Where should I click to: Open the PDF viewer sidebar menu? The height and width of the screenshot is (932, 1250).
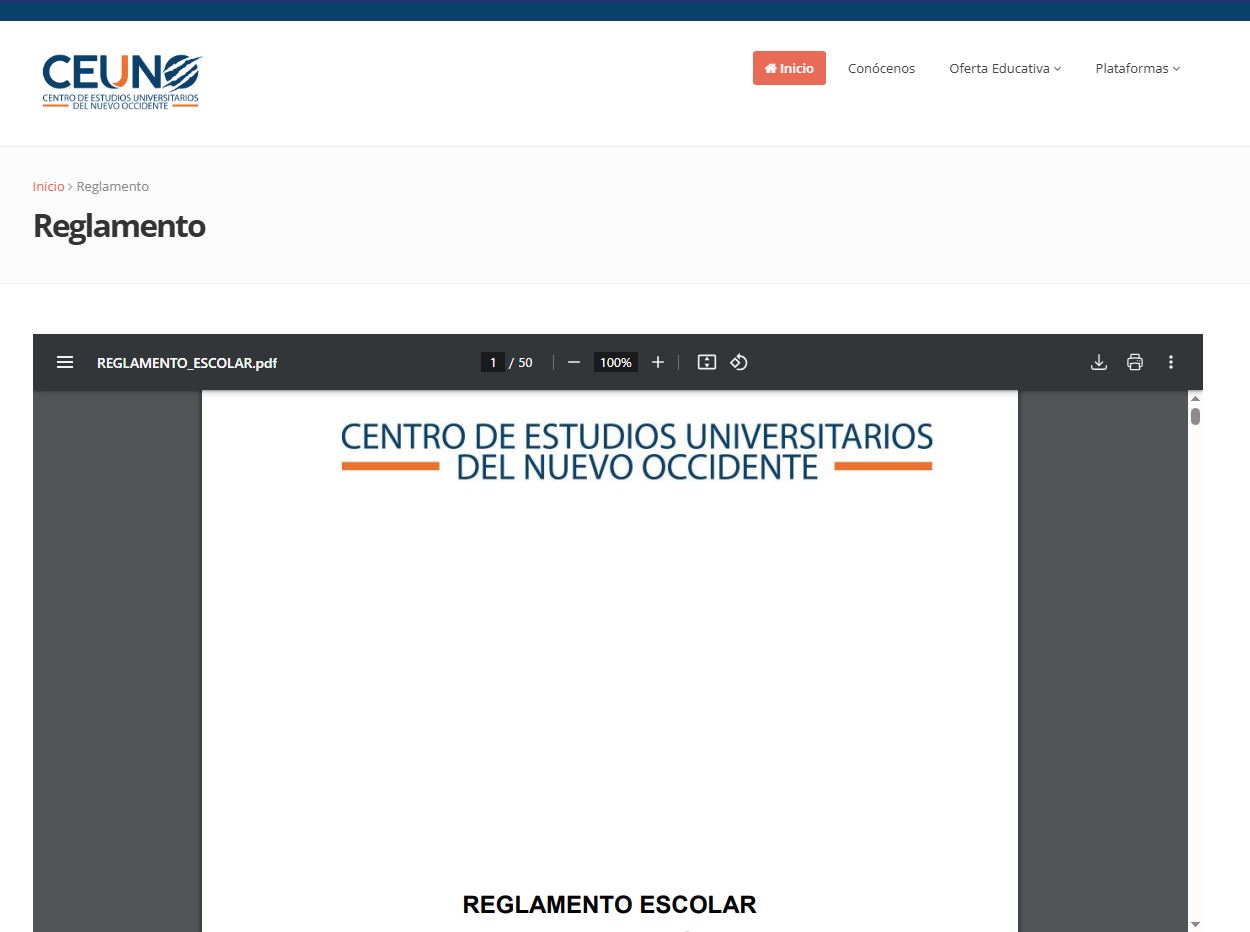click(x=64, y=362)
